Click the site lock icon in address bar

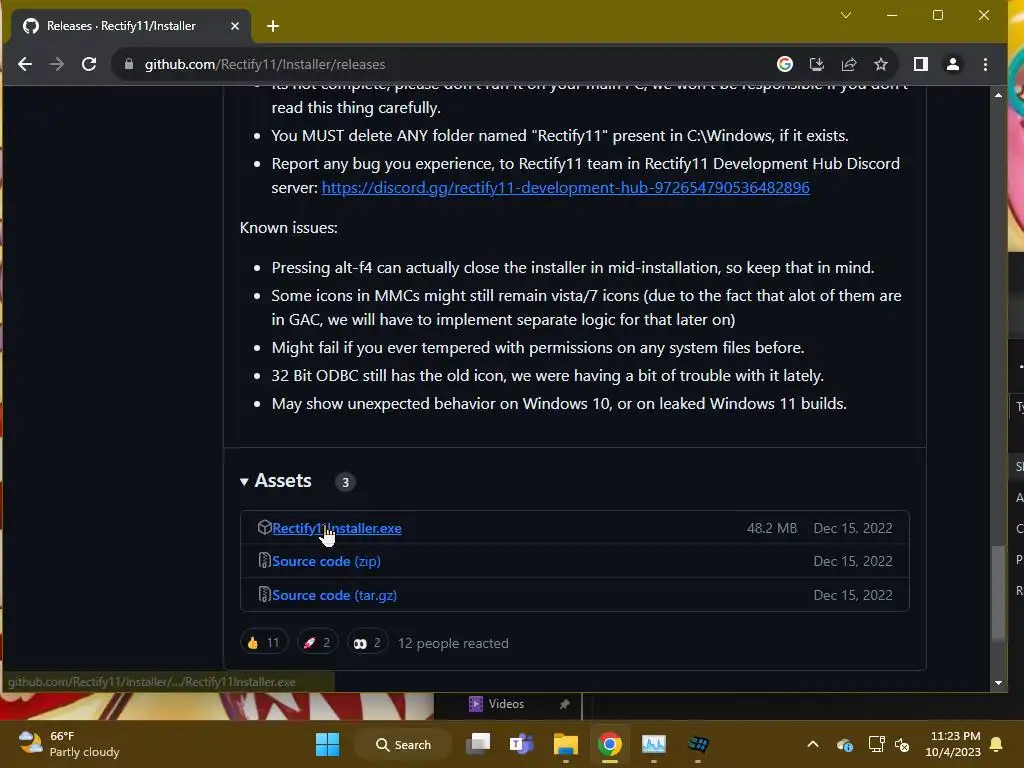pyautogui.click(x=129, y=64)
